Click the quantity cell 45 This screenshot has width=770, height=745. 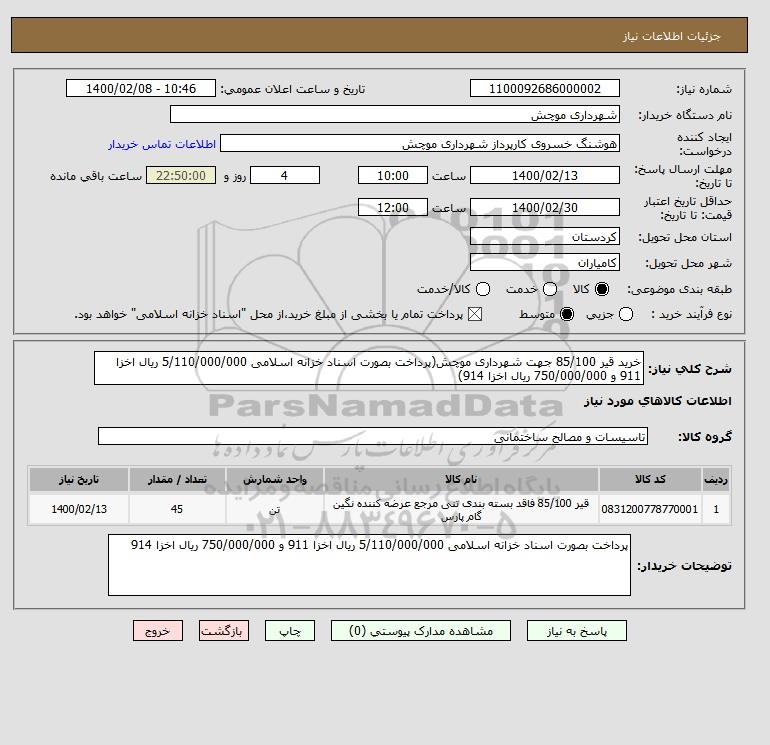click(x=177, y=509)
